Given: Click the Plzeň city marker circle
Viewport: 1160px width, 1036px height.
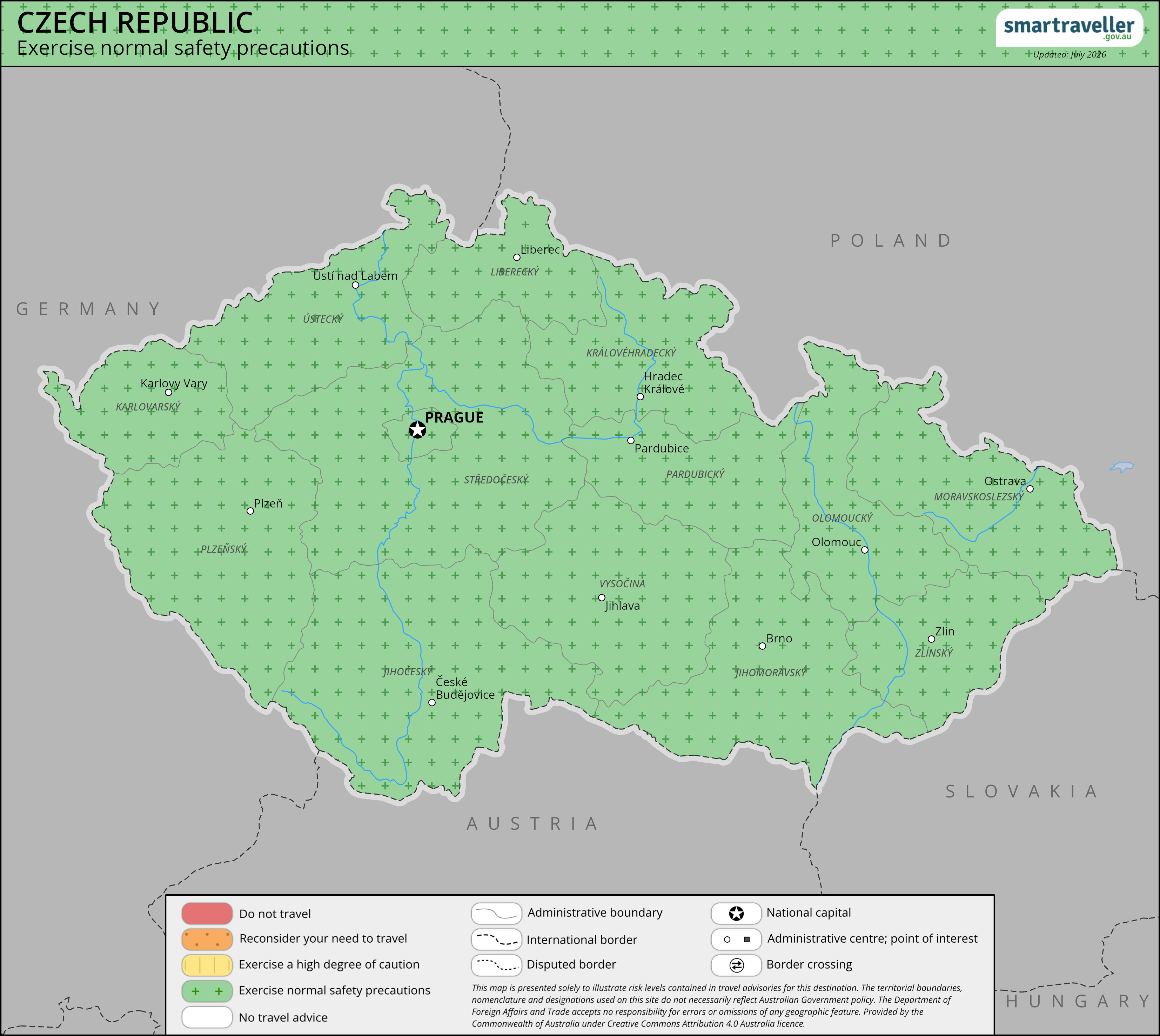Looking at the screenshot, I should click(250, 511).
